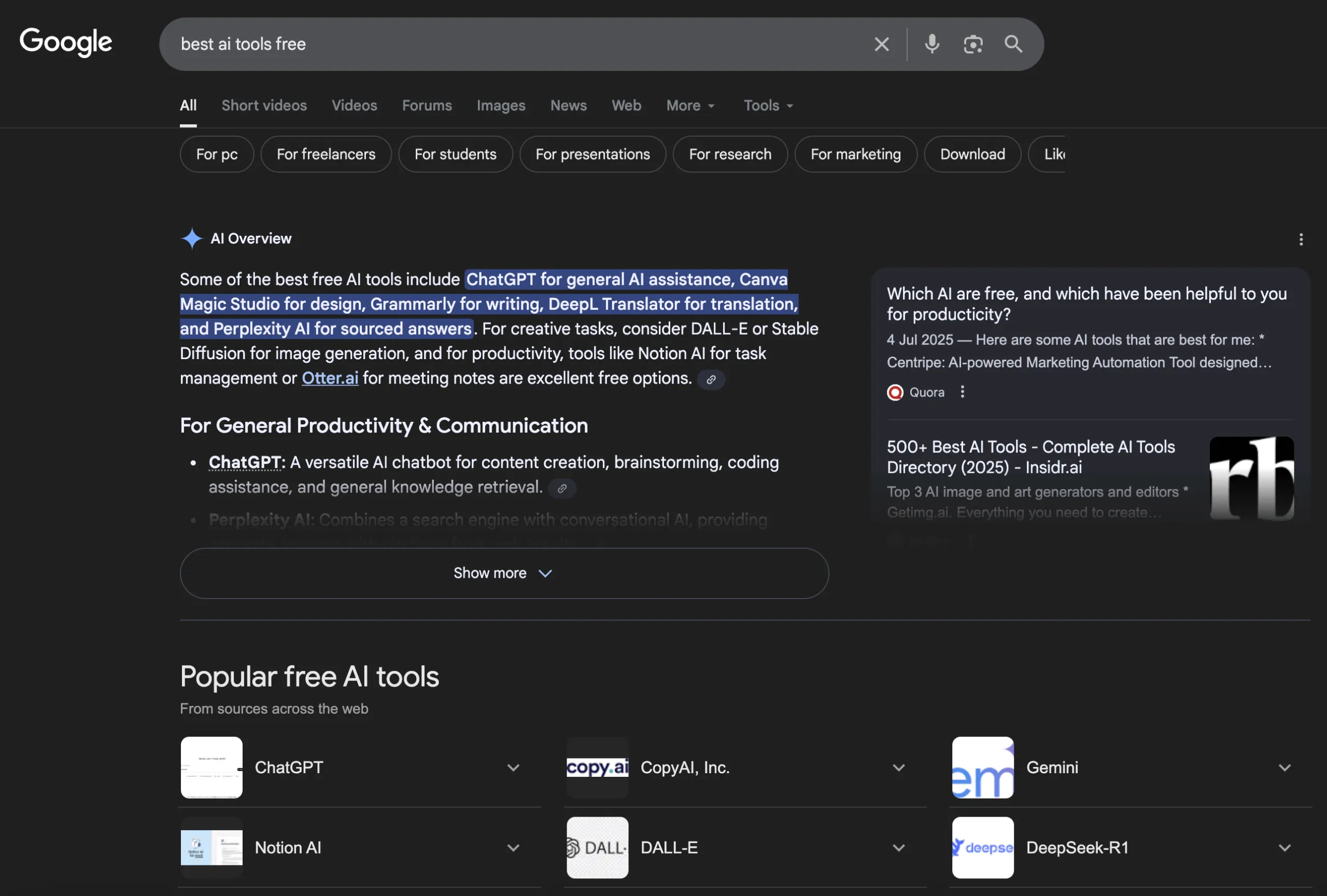This screenshot has height=896, width=1327.
Task: Switch to the Short videos tab
Action: 264,106
